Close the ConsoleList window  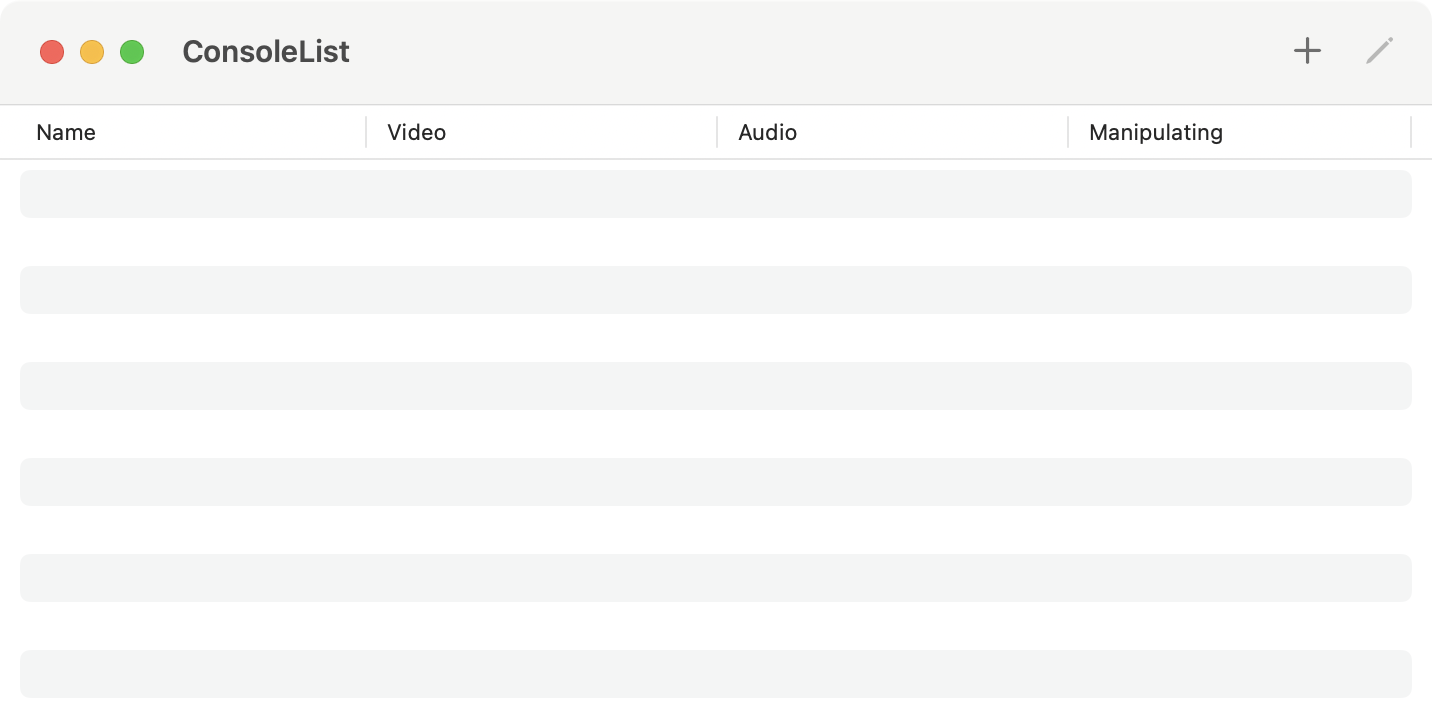52,52
